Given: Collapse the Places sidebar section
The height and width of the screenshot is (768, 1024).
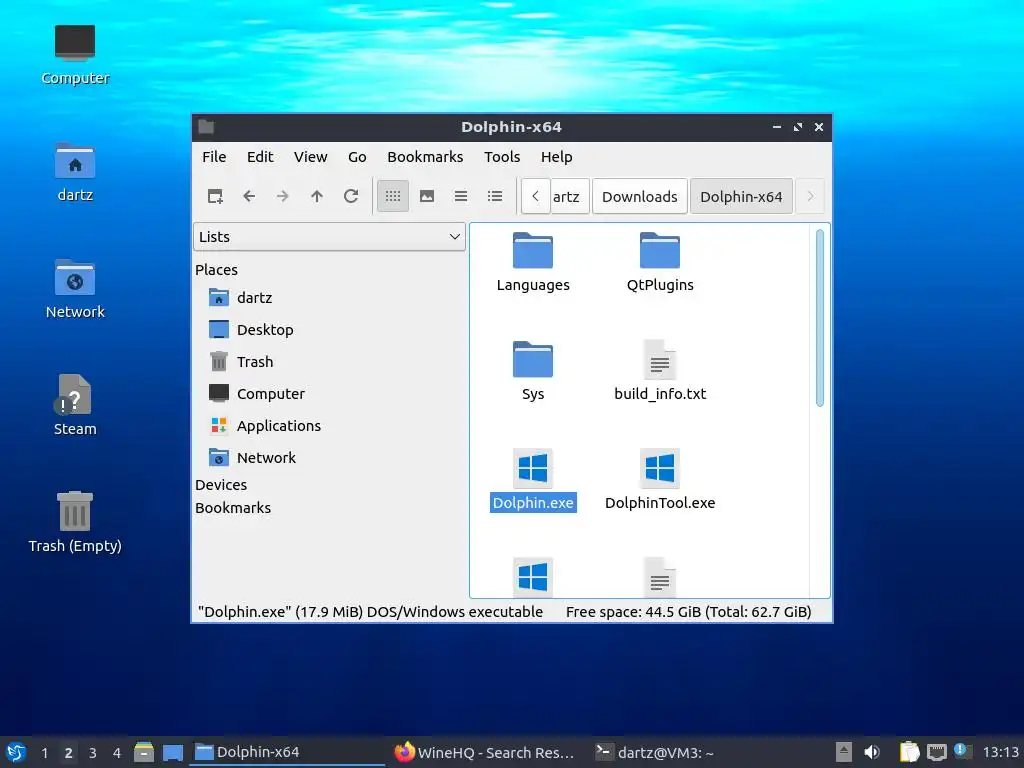Looking at the screenshot, I should click(x=216, y=270).
